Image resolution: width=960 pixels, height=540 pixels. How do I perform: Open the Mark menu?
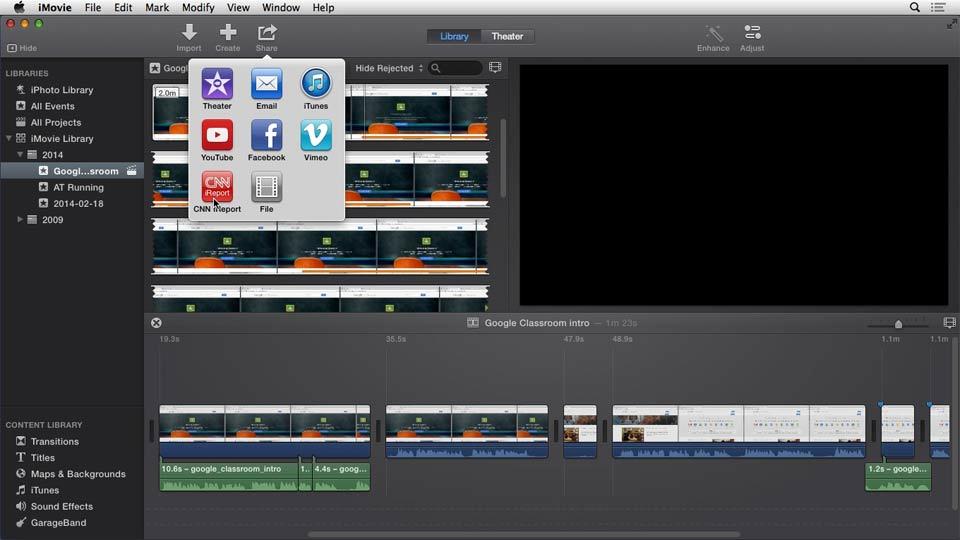pos(157,7)
